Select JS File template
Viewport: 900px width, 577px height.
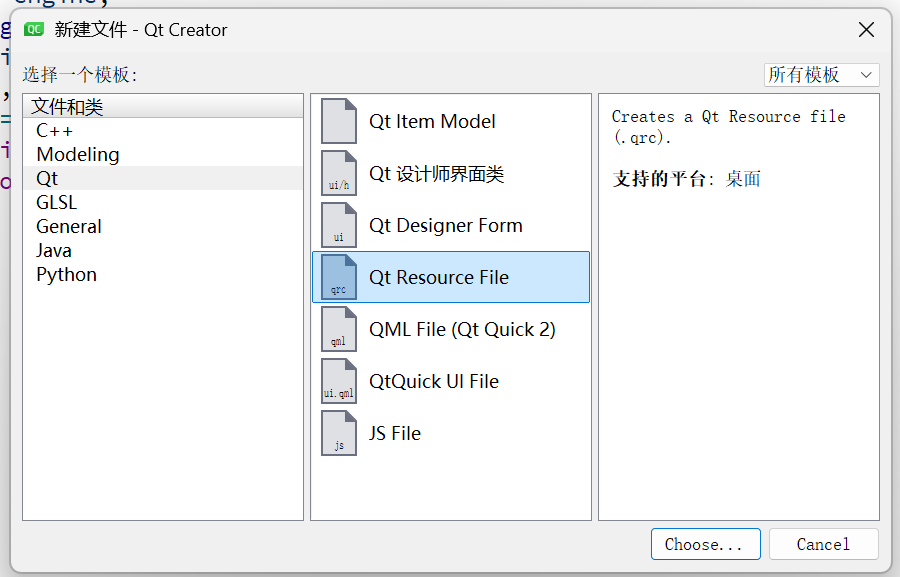coord(451,433)
